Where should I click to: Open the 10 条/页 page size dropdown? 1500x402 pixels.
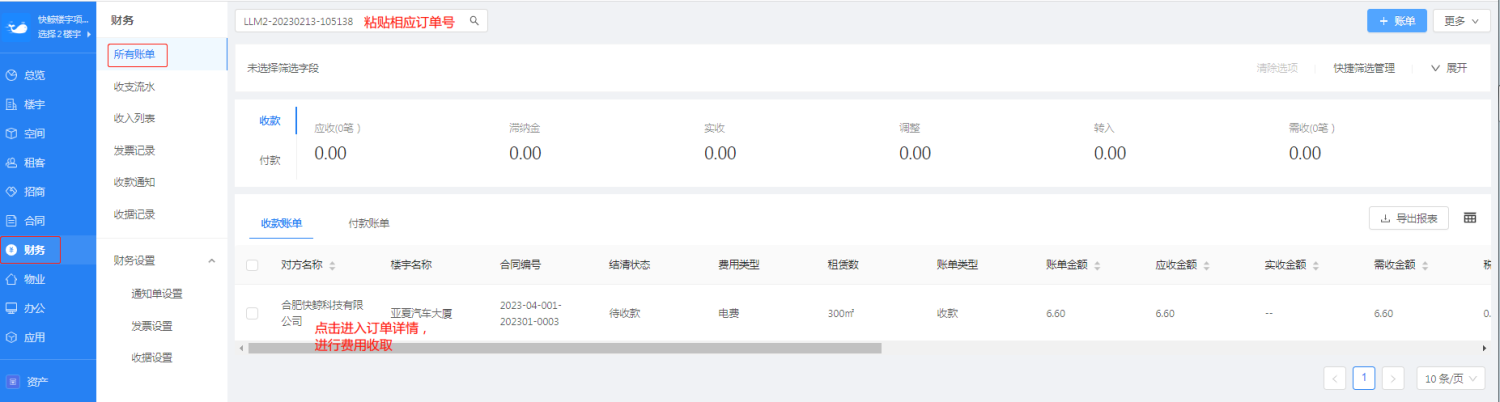click(1449, 379)
